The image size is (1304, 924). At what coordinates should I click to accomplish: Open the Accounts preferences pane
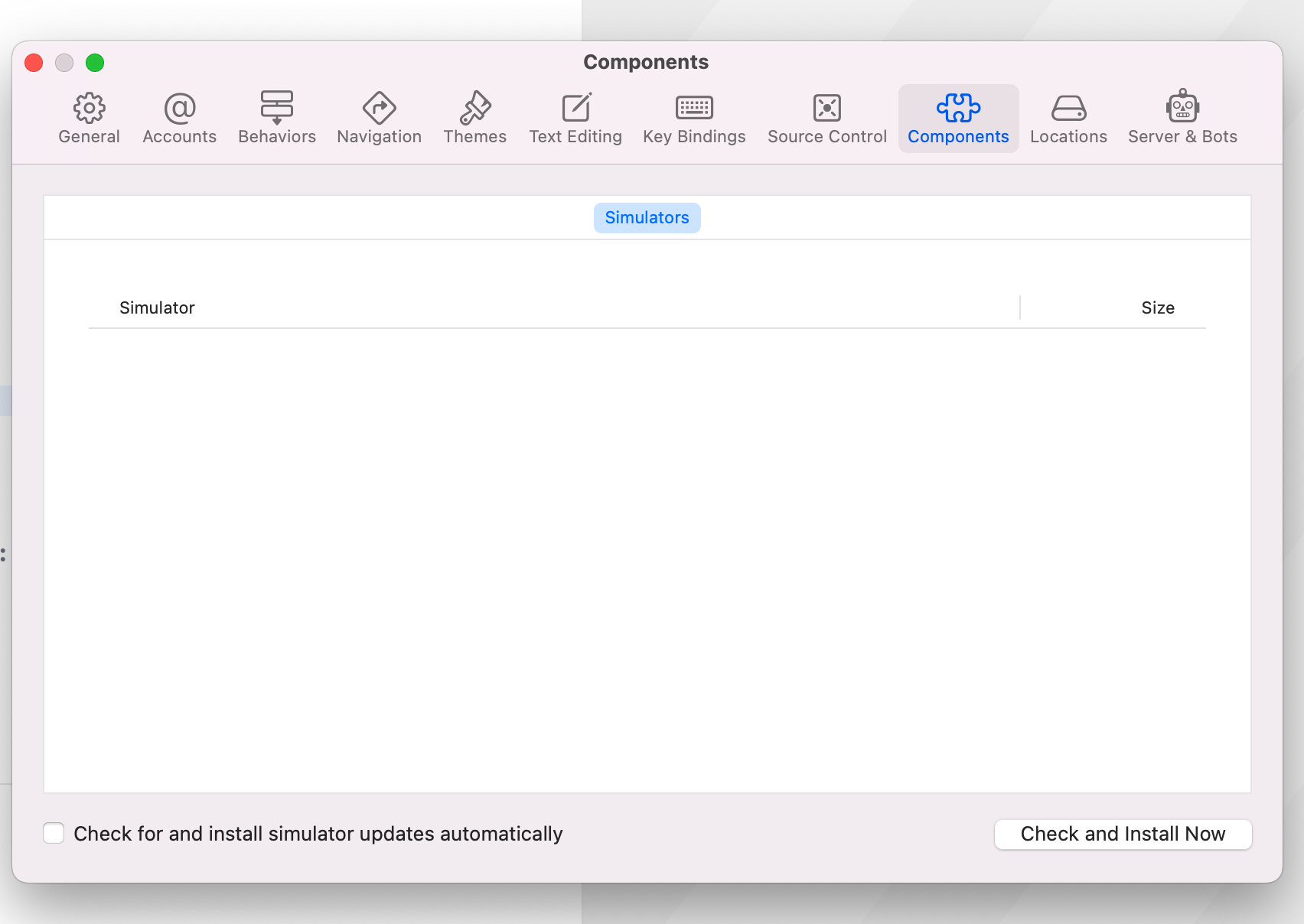(179, 119)
